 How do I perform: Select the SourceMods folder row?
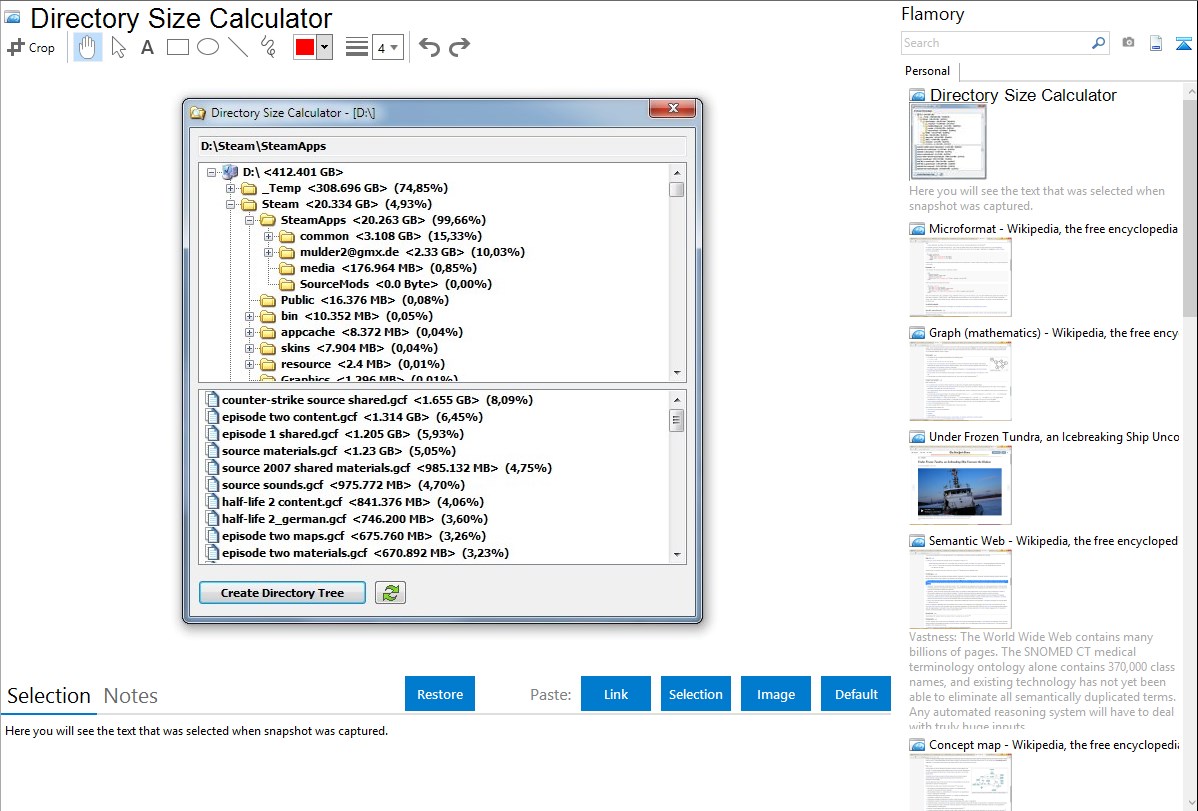(x=385, y=284)
